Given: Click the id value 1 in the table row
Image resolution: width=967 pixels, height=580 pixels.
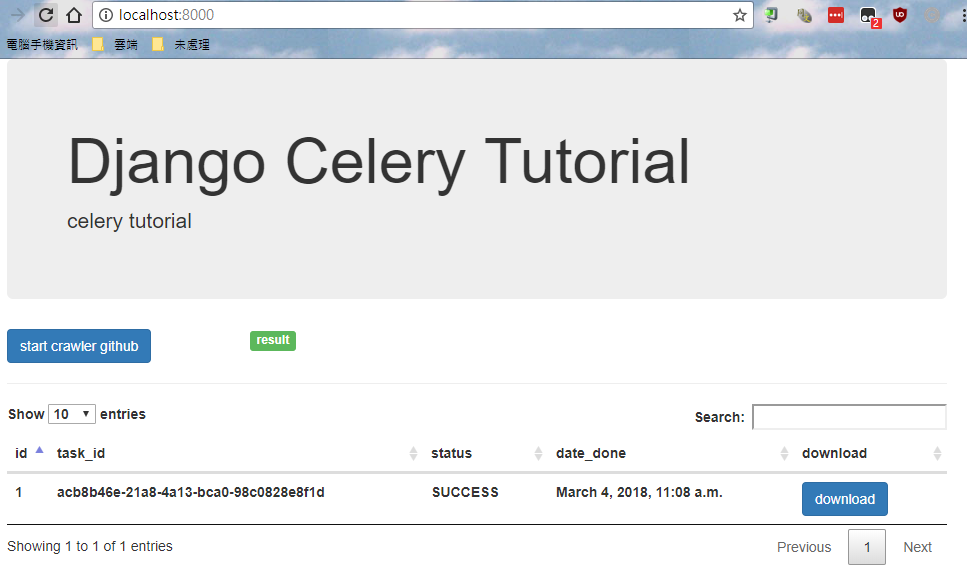Looking at the screenshot, I should (x=19, y=492).
